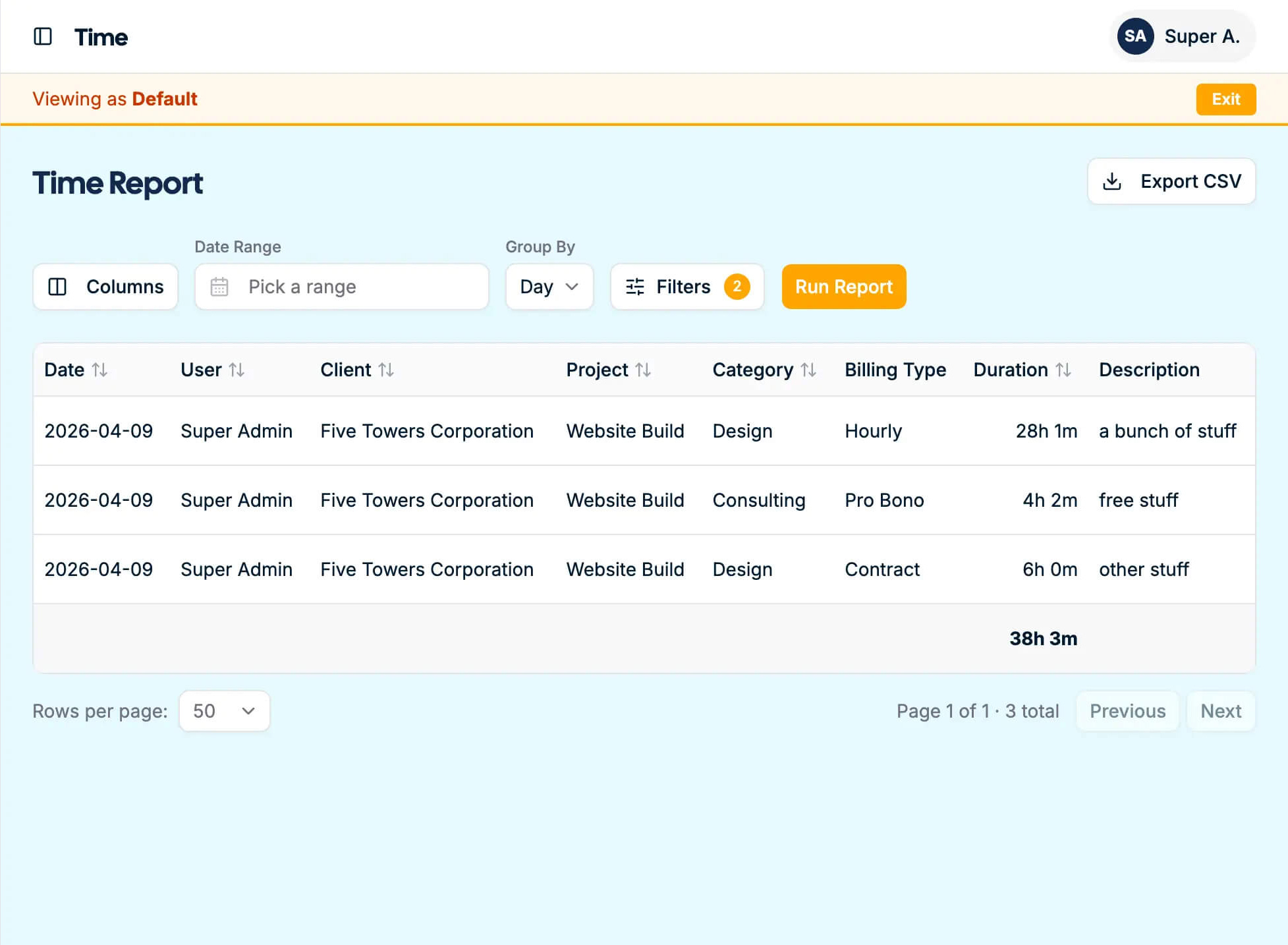Click Super Admin in the Contract row

(237, 569)
